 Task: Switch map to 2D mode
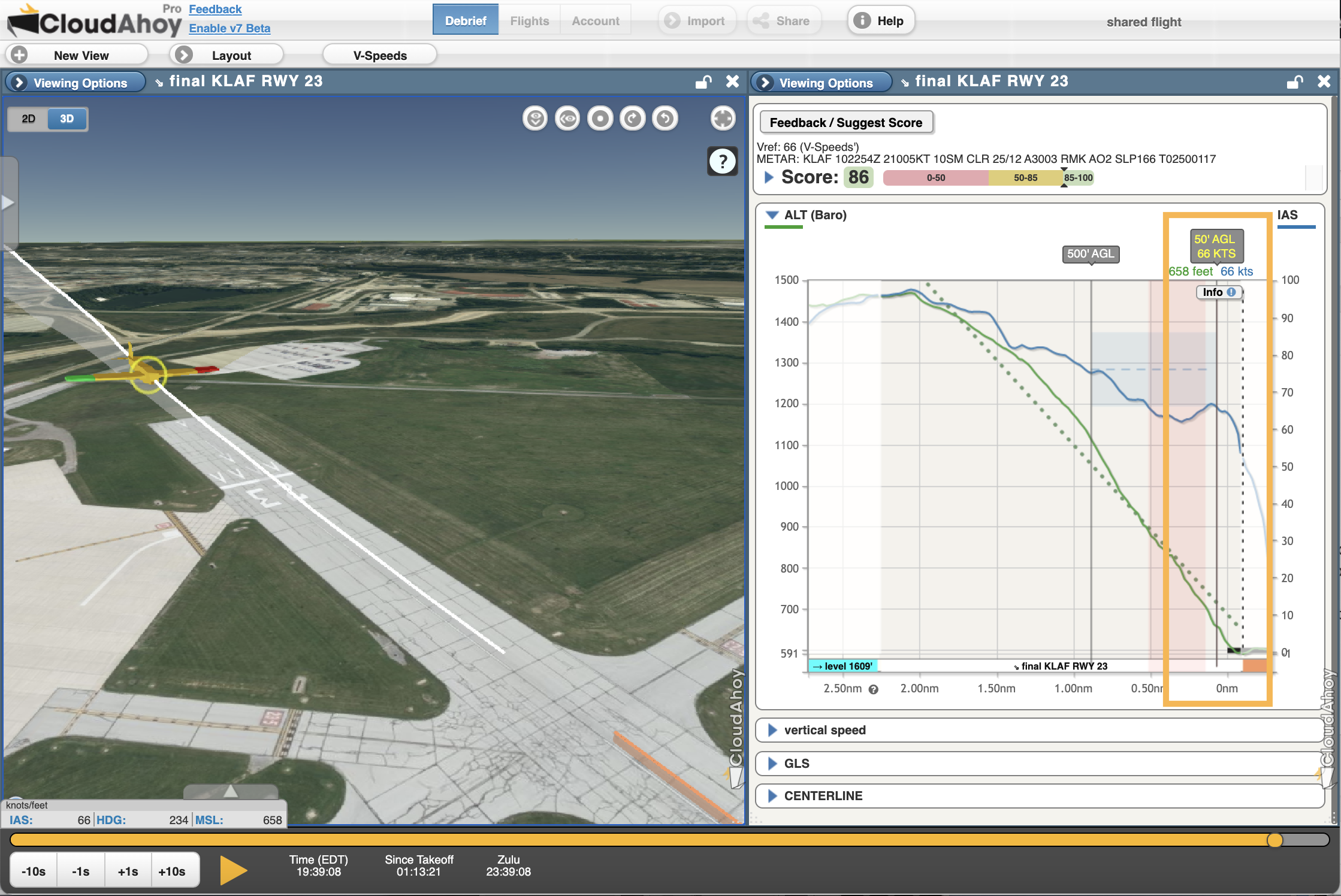point(28,119)
